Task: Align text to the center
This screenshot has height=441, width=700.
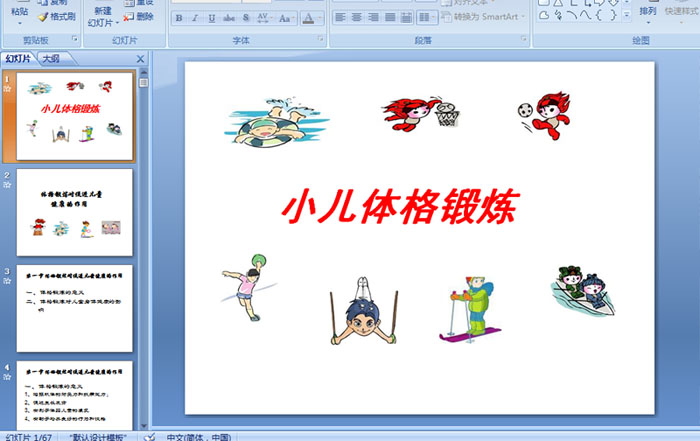Action: 356,18
